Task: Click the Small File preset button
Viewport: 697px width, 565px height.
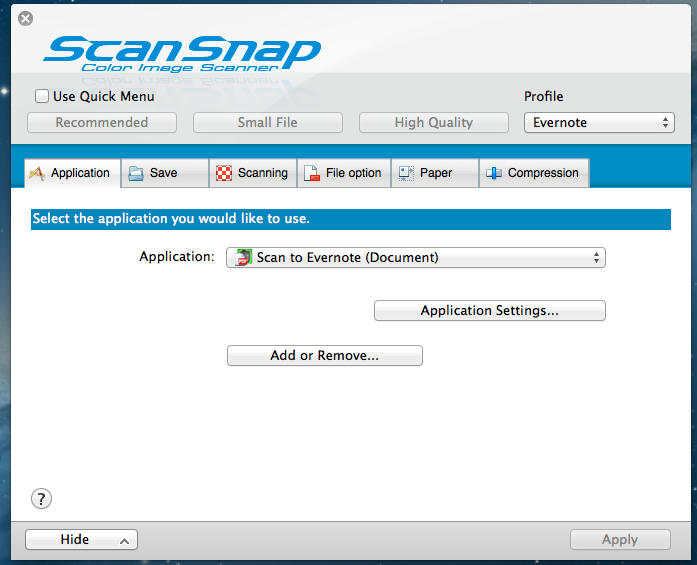Action: pyautogui.click(x=268, y=123)
